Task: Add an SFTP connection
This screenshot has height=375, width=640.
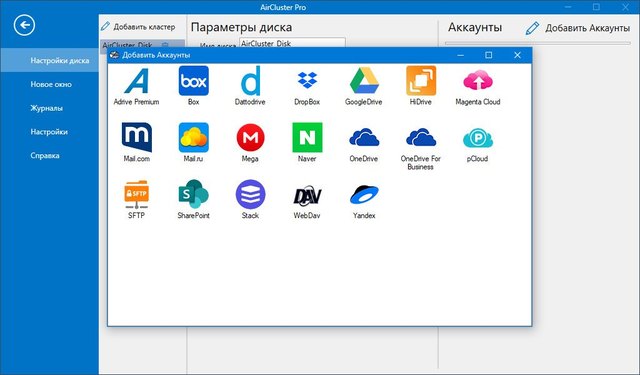Action: tap(136, 194)
